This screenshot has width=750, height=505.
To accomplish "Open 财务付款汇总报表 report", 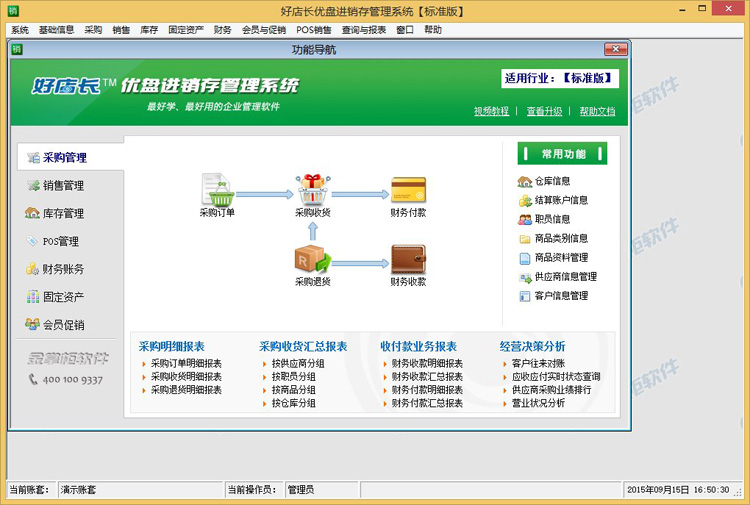I will 427,404.
